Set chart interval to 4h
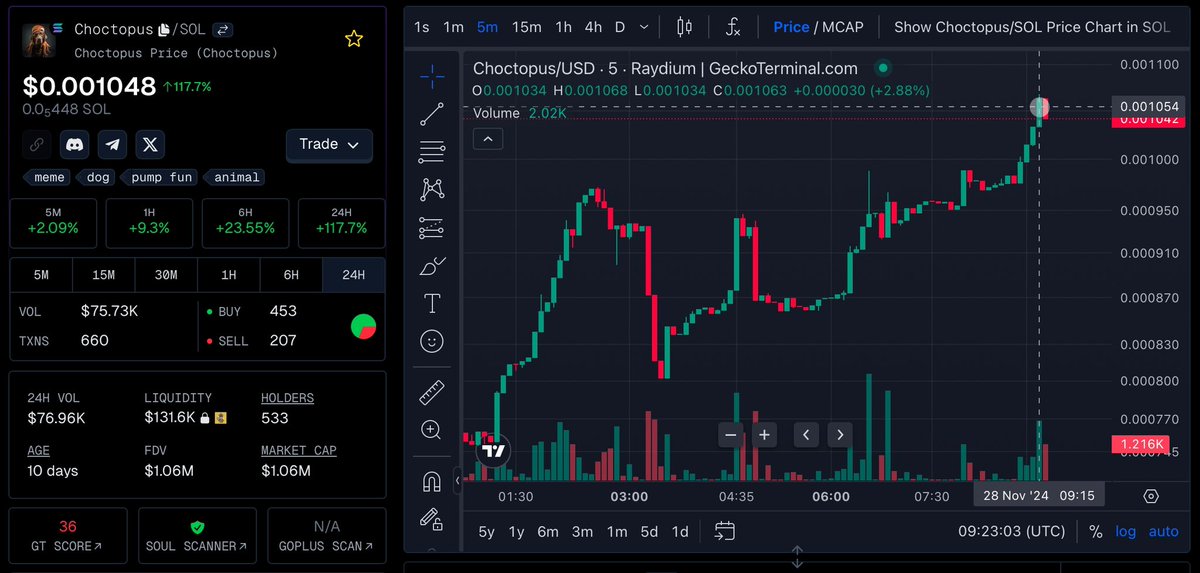 [x=594, y=27]
